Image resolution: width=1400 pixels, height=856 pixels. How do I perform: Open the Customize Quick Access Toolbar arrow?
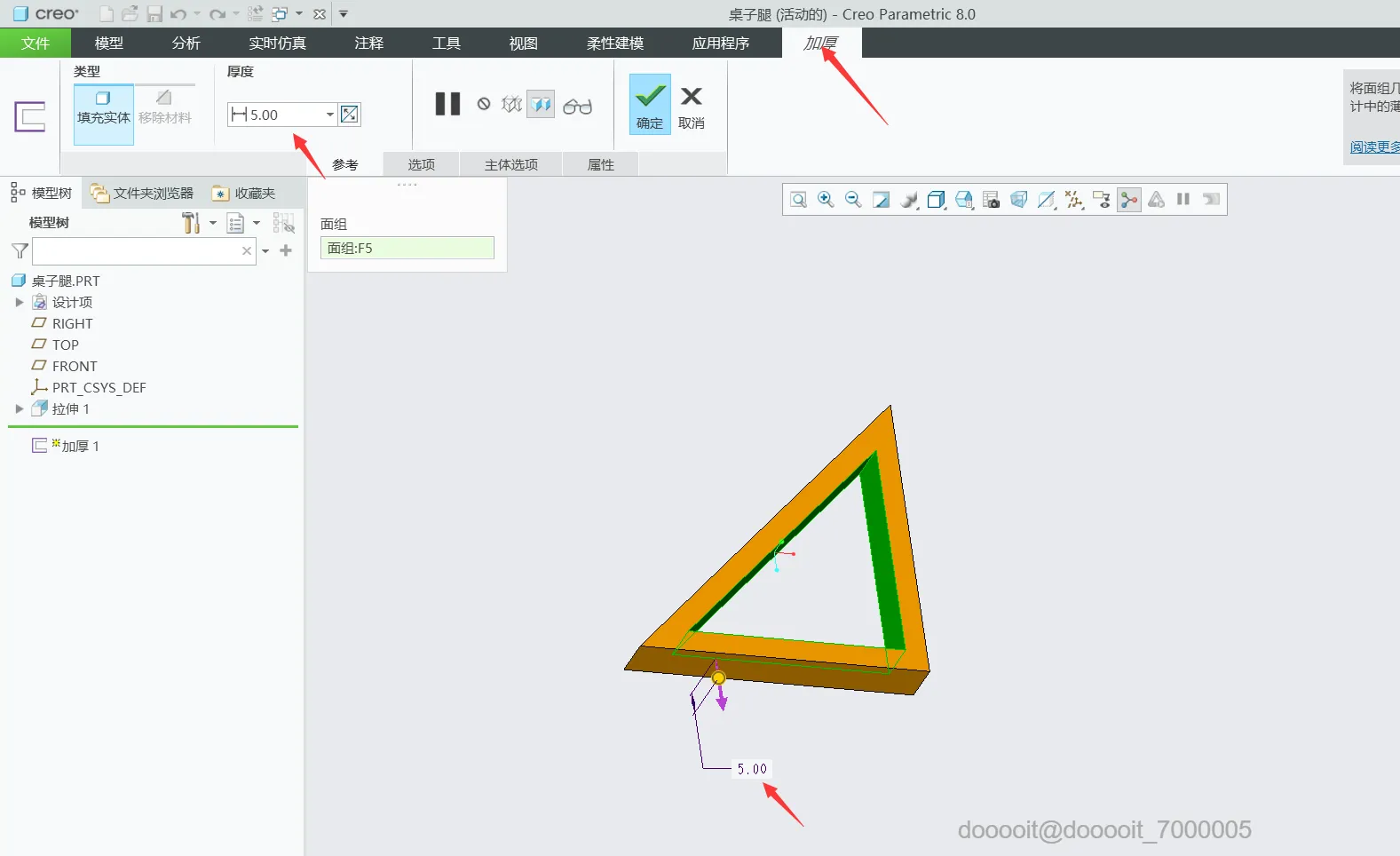click(344, 14)
